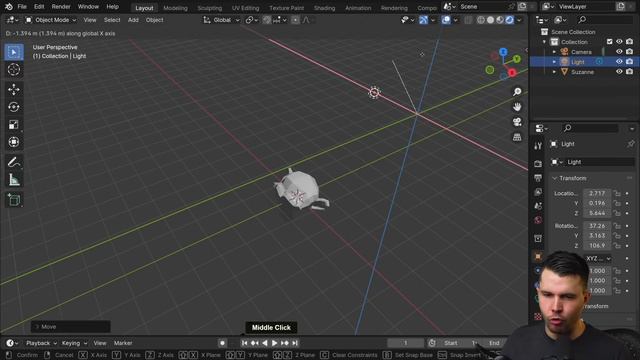The height and width of the screenshot is (360, 640).
Task: Select the Scale tool
Action: click(x=14, y=124)
